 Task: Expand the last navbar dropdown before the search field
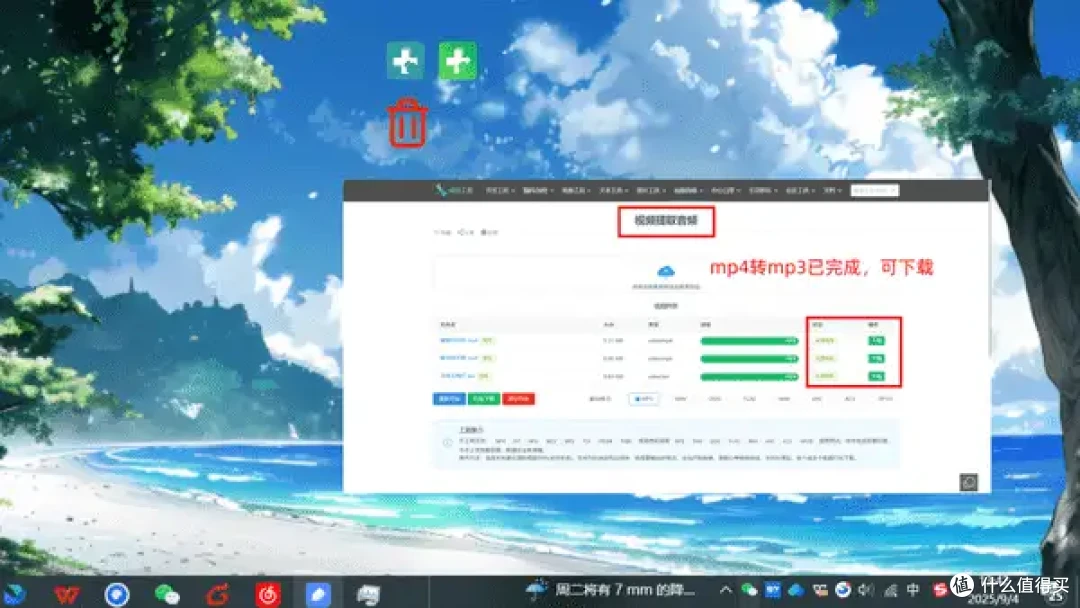(833, 190)
